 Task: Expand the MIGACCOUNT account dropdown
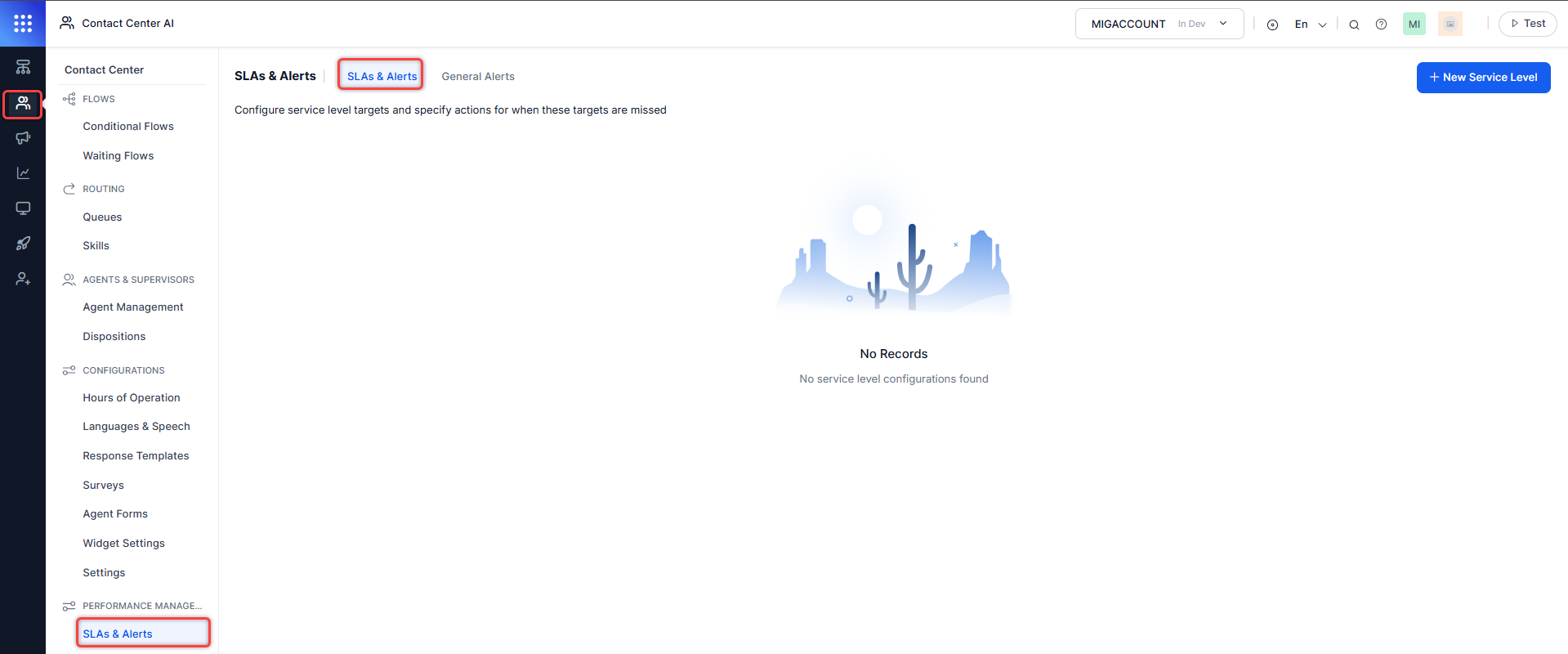[1159, 24]
